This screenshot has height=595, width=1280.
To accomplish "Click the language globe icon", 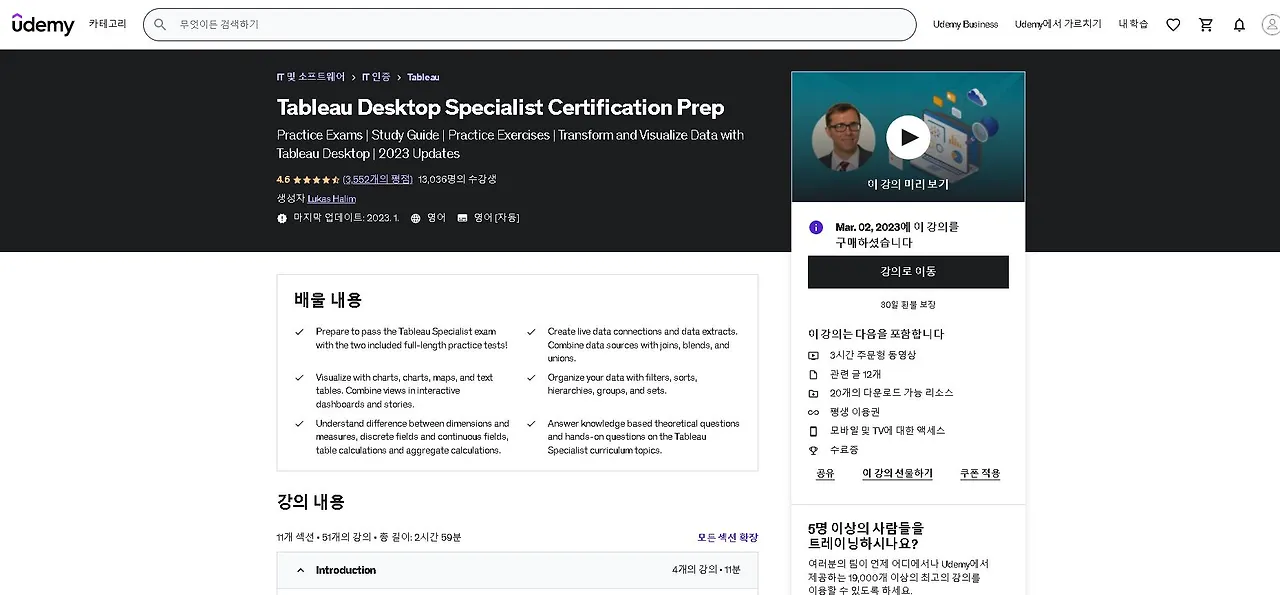I will point(416,218).
